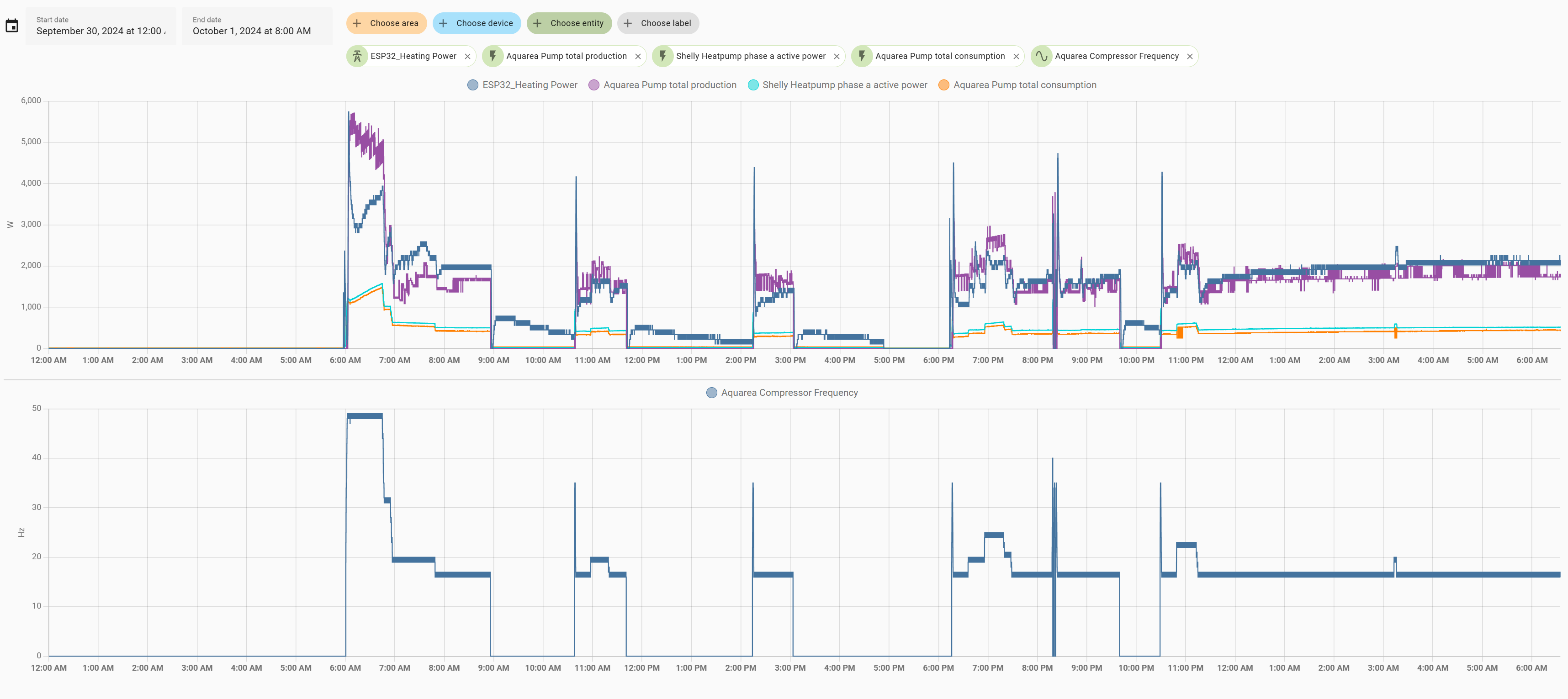The image size is (1568, 699).
Task: Remove Shelly Heatpump phase a active power chip
Action: point(837,57)
